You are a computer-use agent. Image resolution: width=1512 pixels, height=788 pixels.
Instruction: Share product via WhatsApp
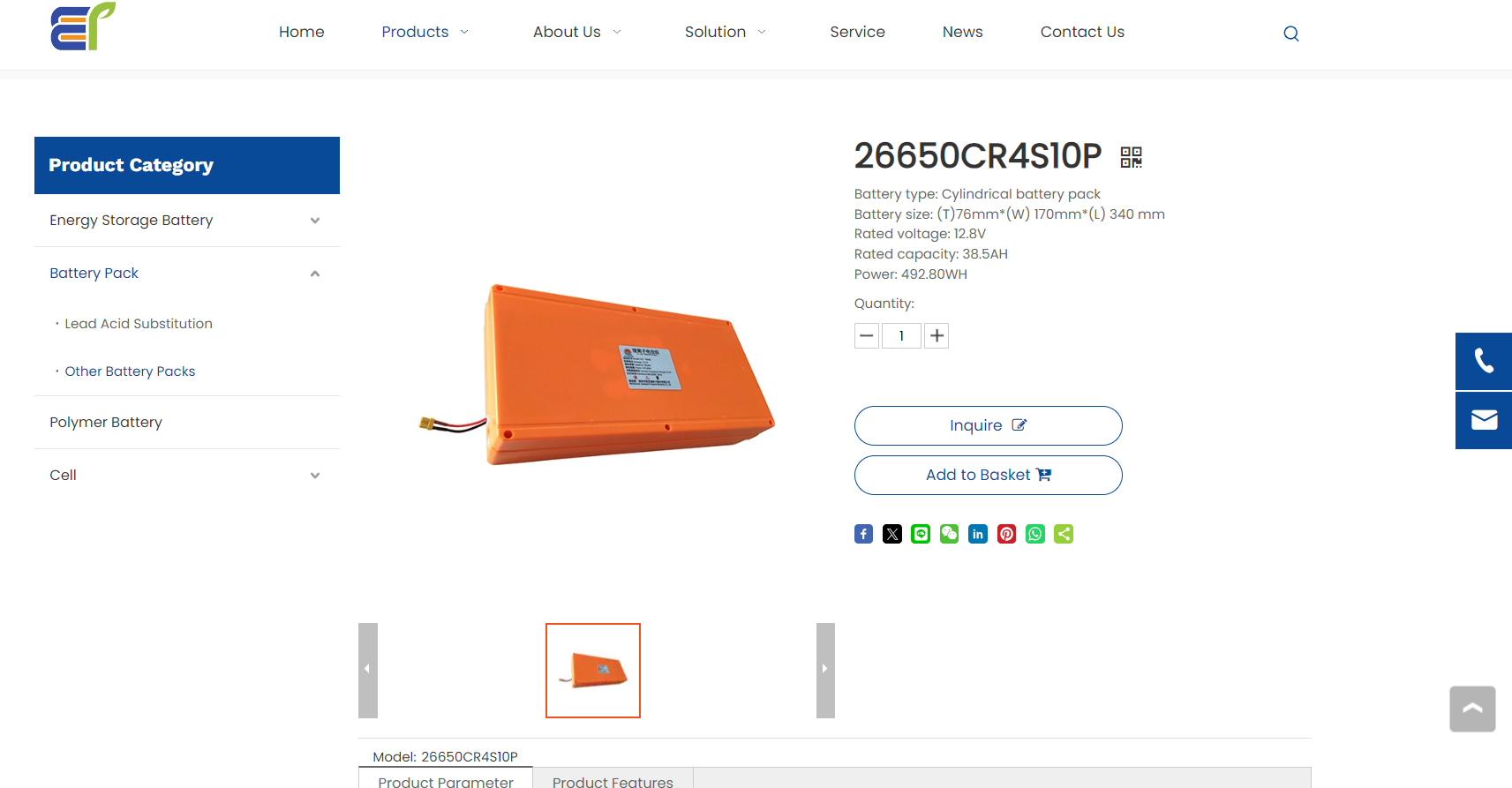[1035, 534]
